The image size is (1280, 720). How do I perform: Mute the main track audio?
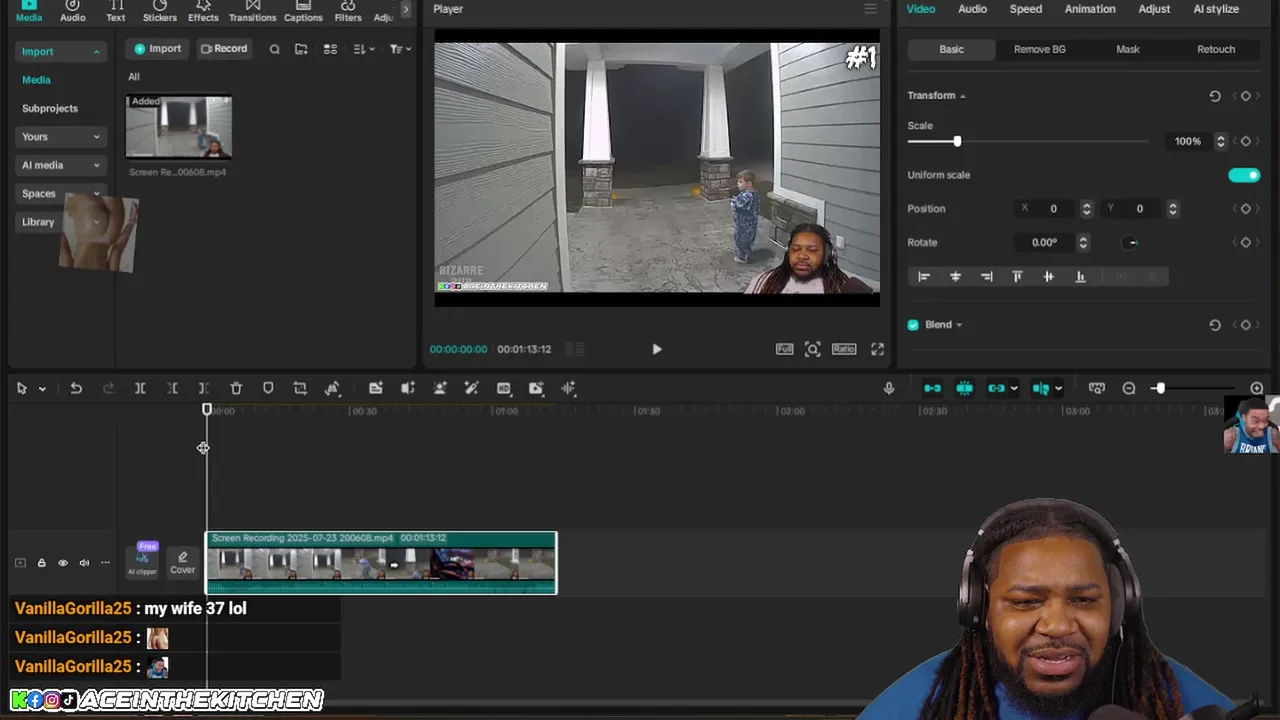click(x=84, y=563)
